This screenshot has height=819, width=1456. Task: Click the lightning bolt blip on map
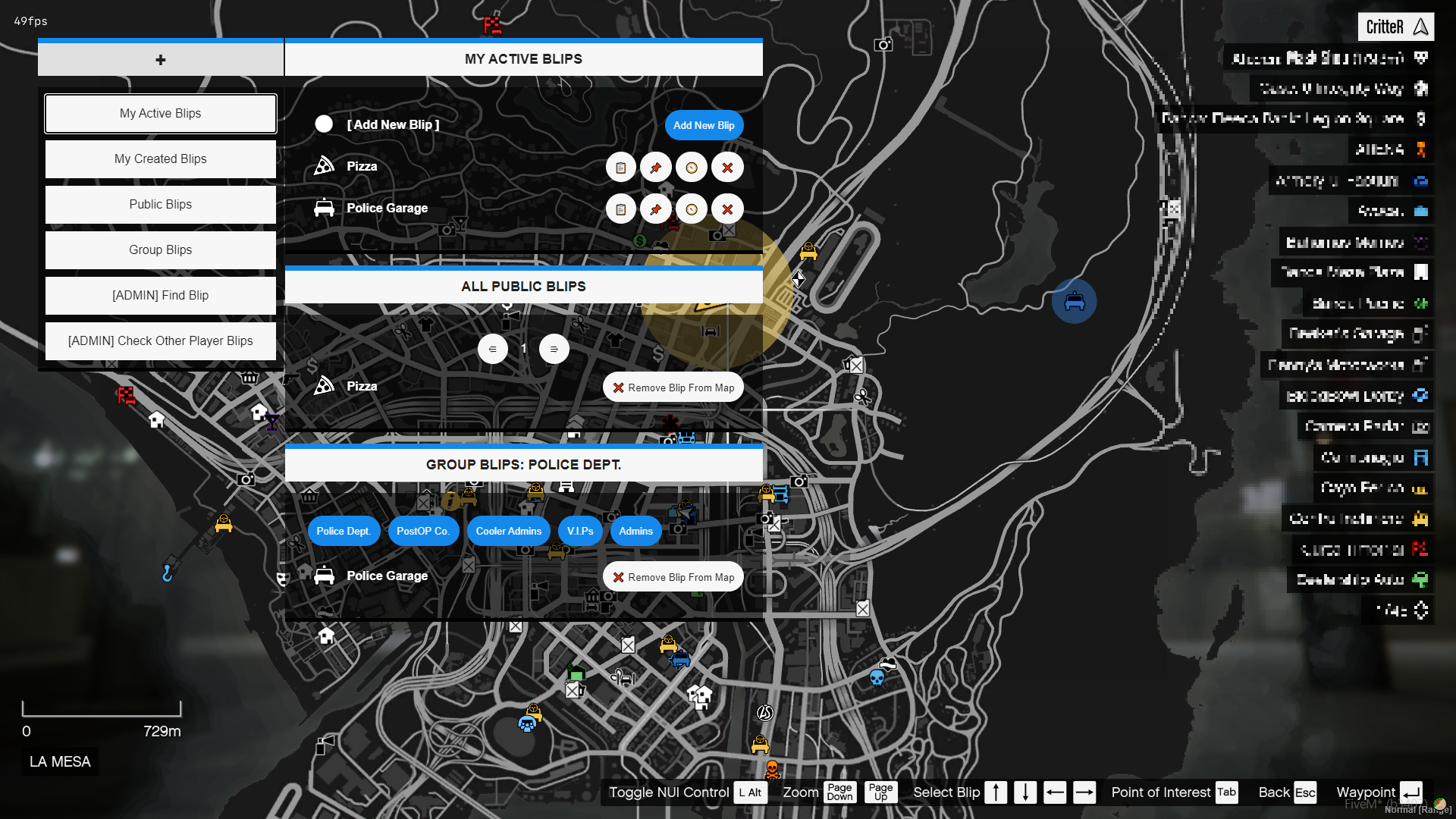point(765,713)
